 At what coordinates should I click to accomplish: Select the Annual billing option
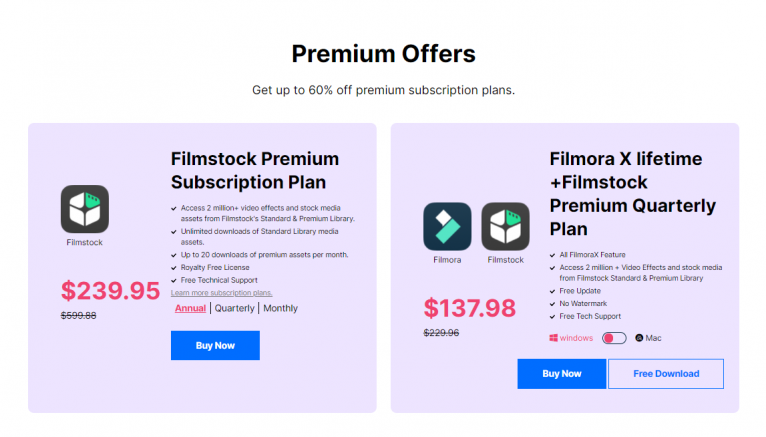190,308
